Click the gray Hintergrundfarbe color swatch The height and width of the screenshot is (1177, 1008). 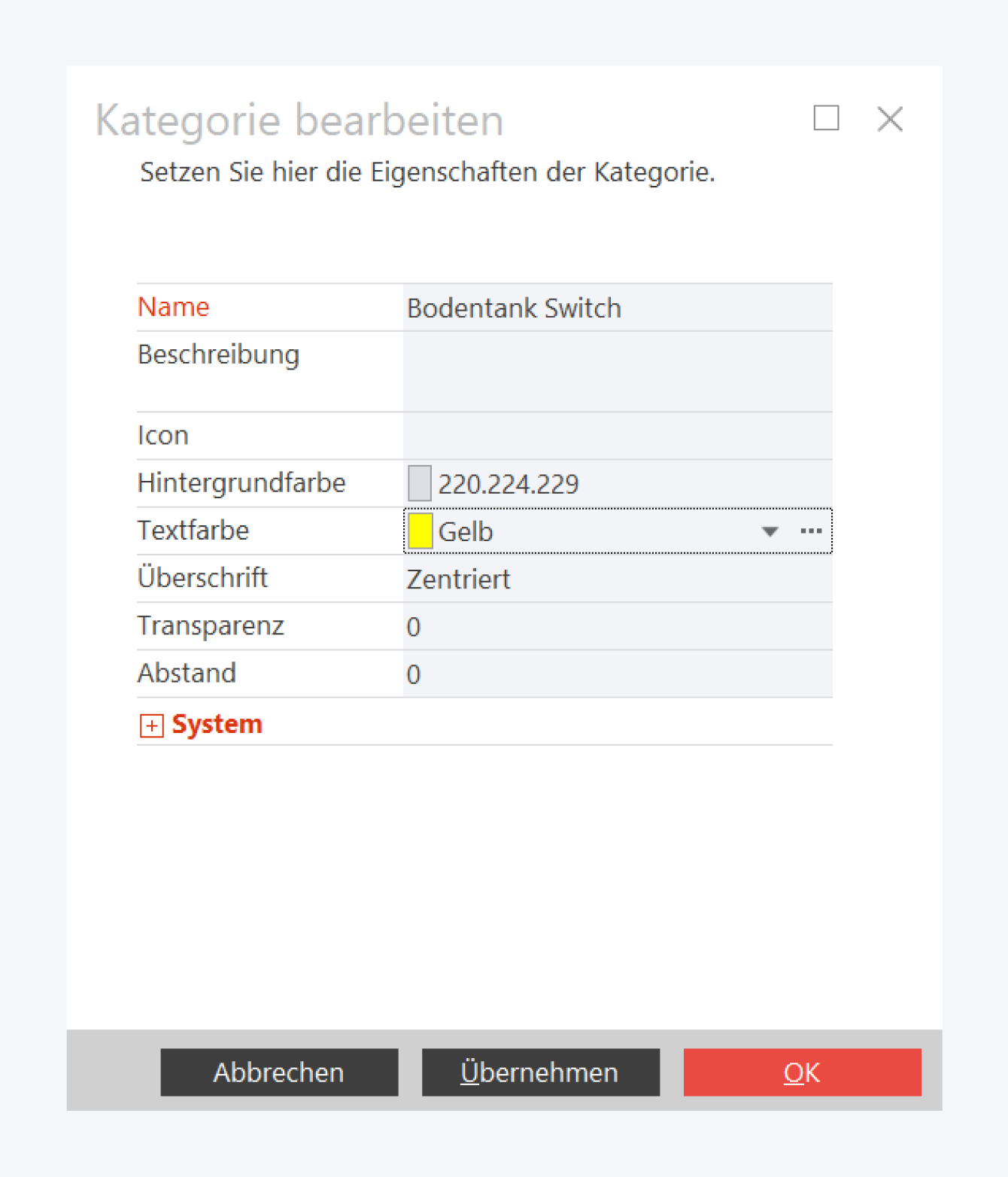point(419,483)
